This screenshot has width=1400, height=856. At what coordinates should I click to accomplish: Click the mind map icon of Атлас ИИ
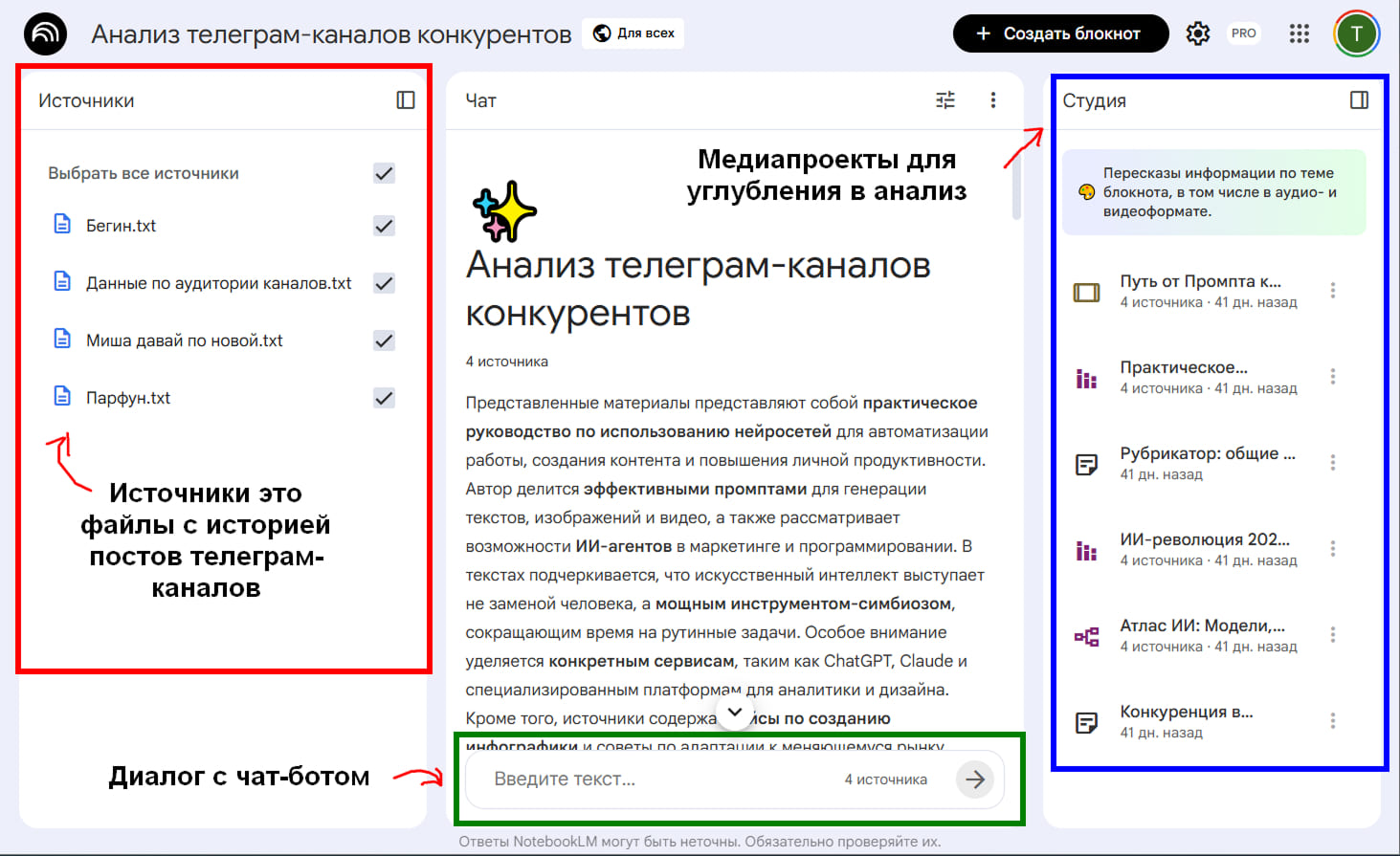(x=1087, y=634)
